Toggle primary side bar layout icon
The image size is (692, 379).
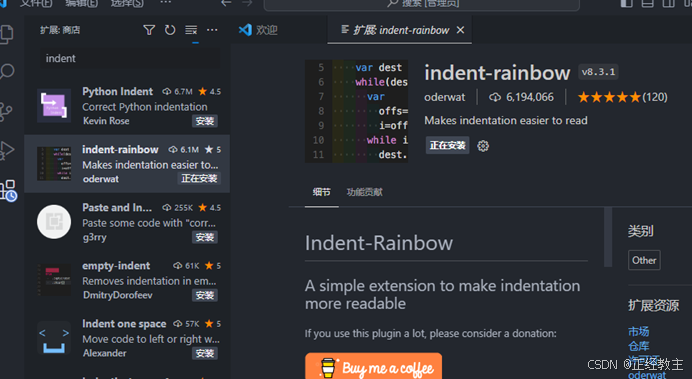point(626,3)
